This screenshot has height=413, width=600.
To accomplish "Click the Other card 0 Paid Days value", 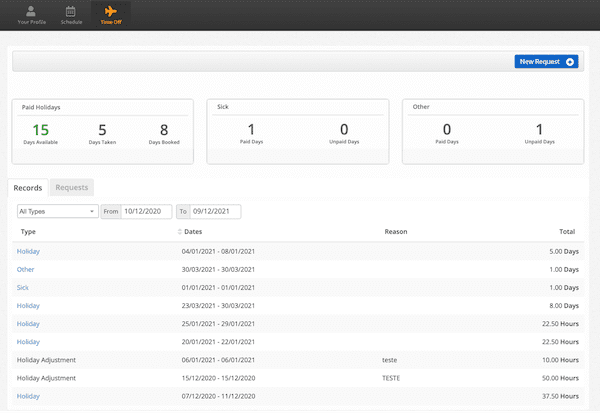I will 447,130.
